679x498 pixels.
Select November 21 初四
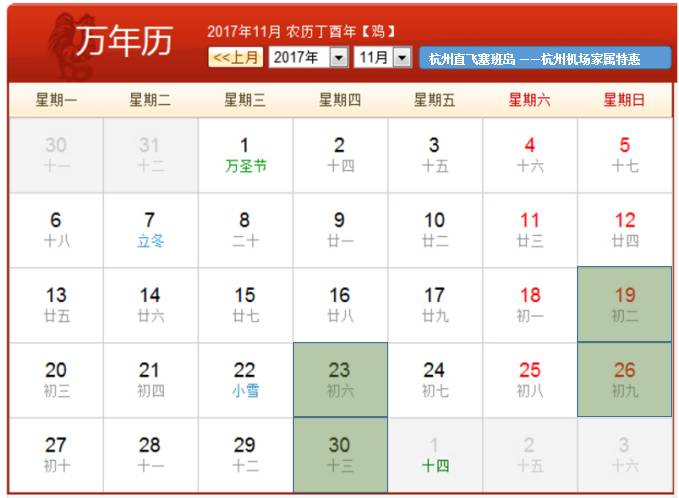click(151, 380)
